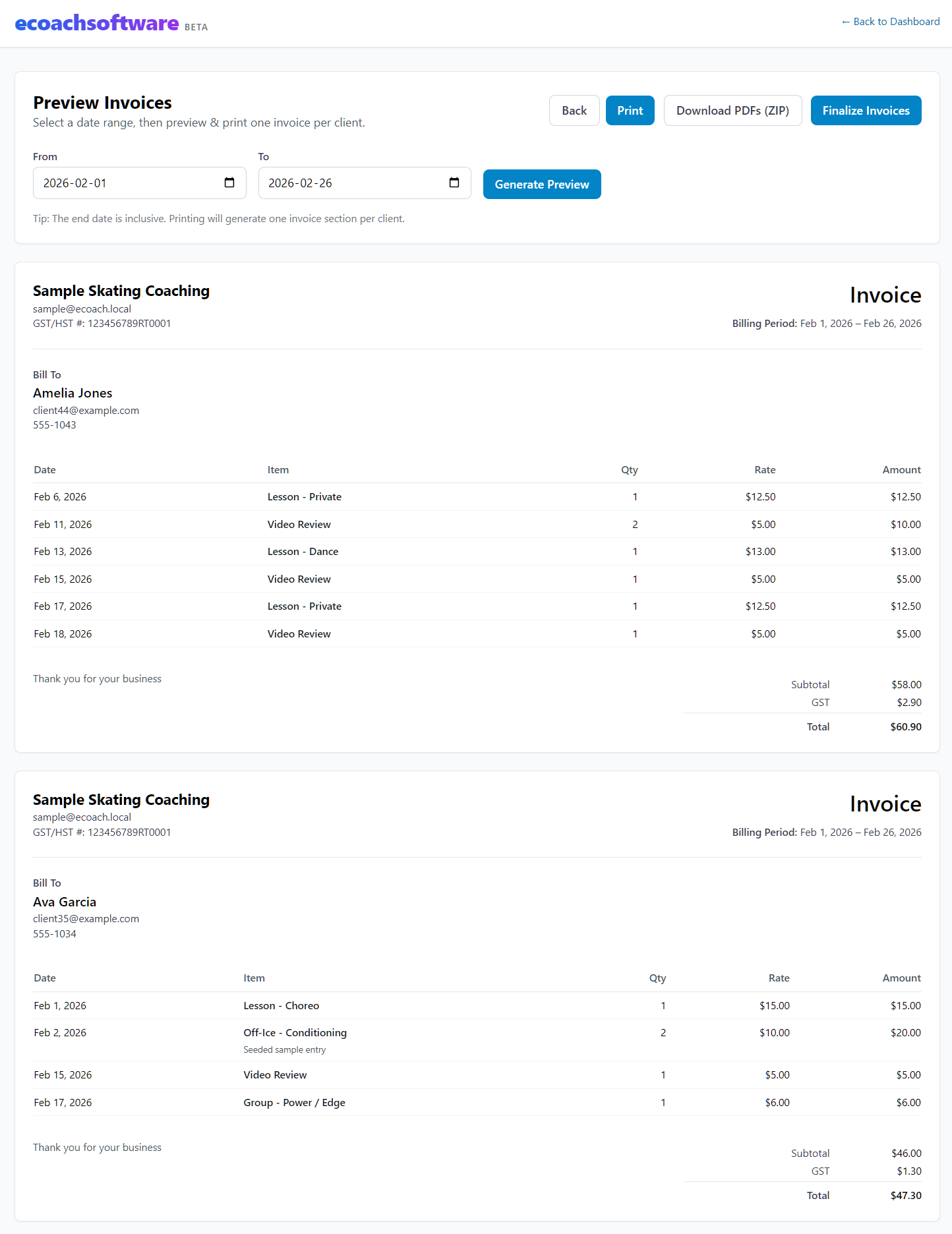
Task: Click the ecoachsoftware logo
Action: tap(97, 23)
